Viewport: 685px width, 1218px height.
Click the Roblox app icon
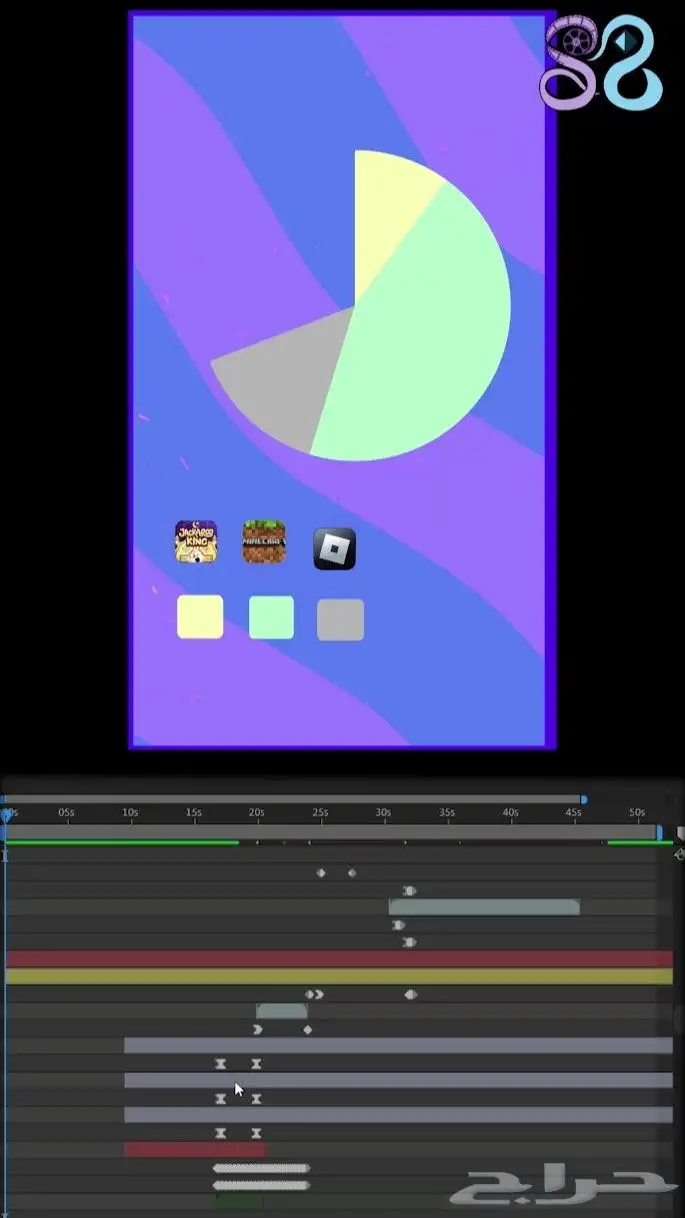click(x=334, y=549)
